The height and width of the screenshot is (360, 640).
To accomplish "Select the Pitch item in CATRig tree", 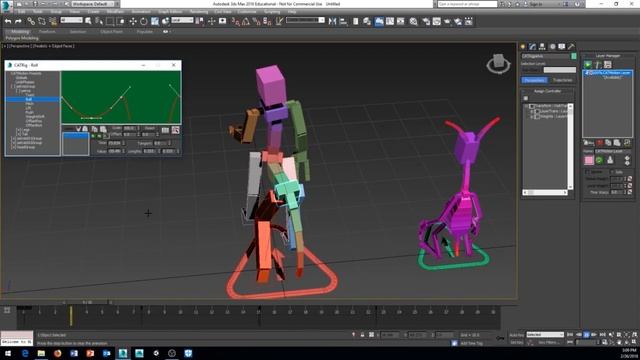I will (29, 104).
